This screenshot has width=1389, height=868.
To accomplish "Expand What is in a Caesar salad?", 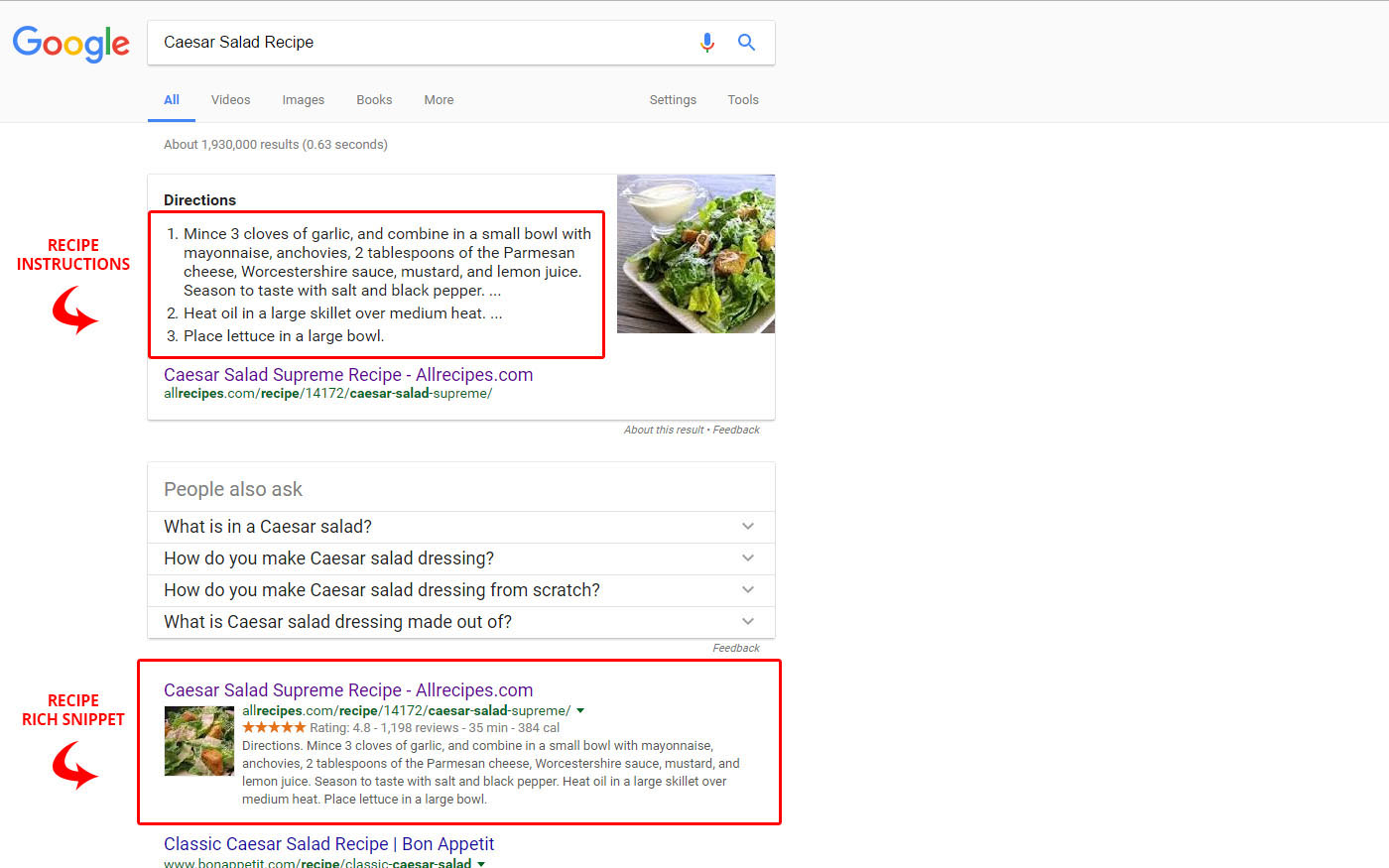I will click(461, 527).
